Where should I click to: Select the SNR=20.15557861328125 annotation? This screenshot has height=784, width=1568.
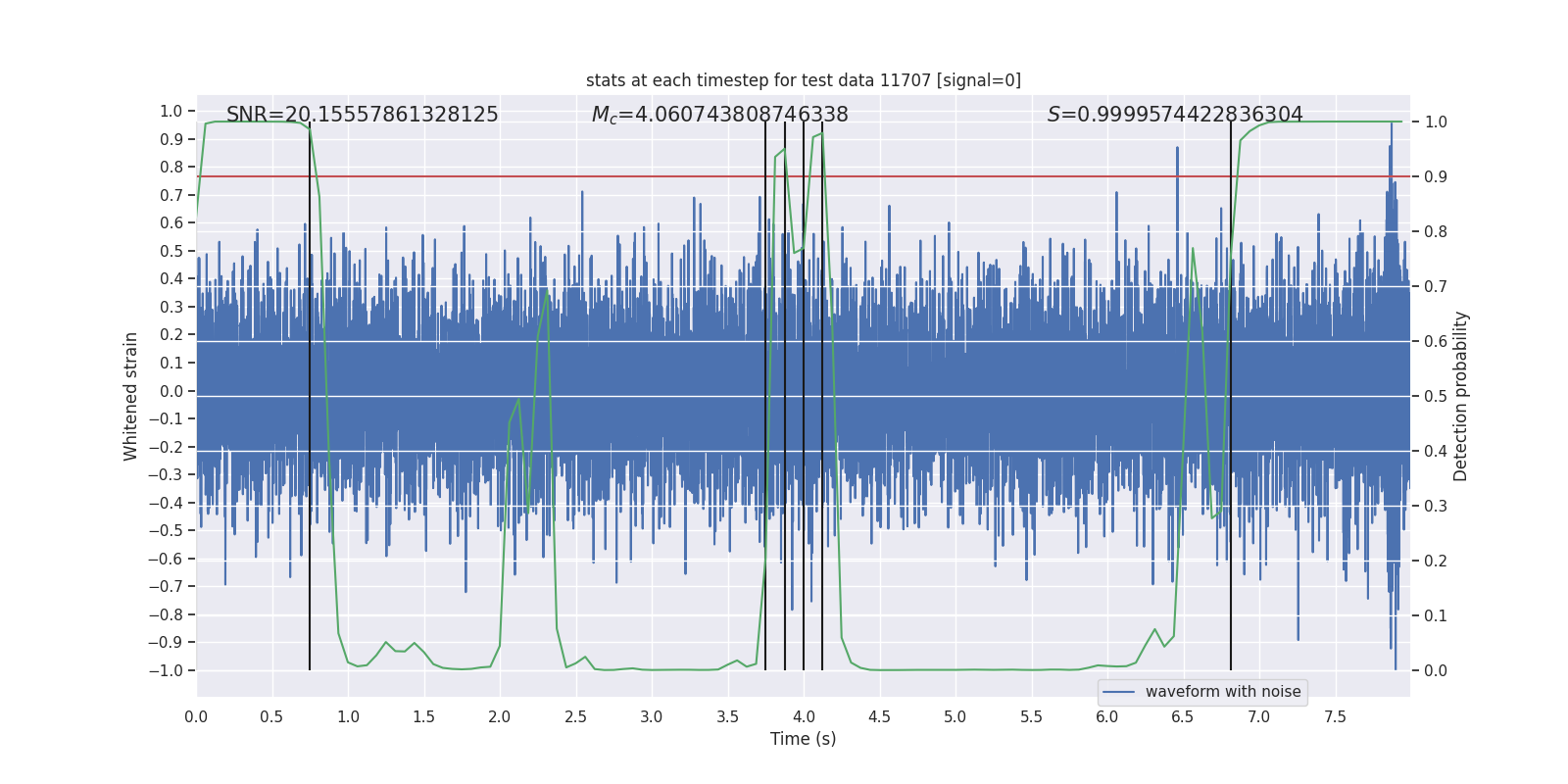363,115
